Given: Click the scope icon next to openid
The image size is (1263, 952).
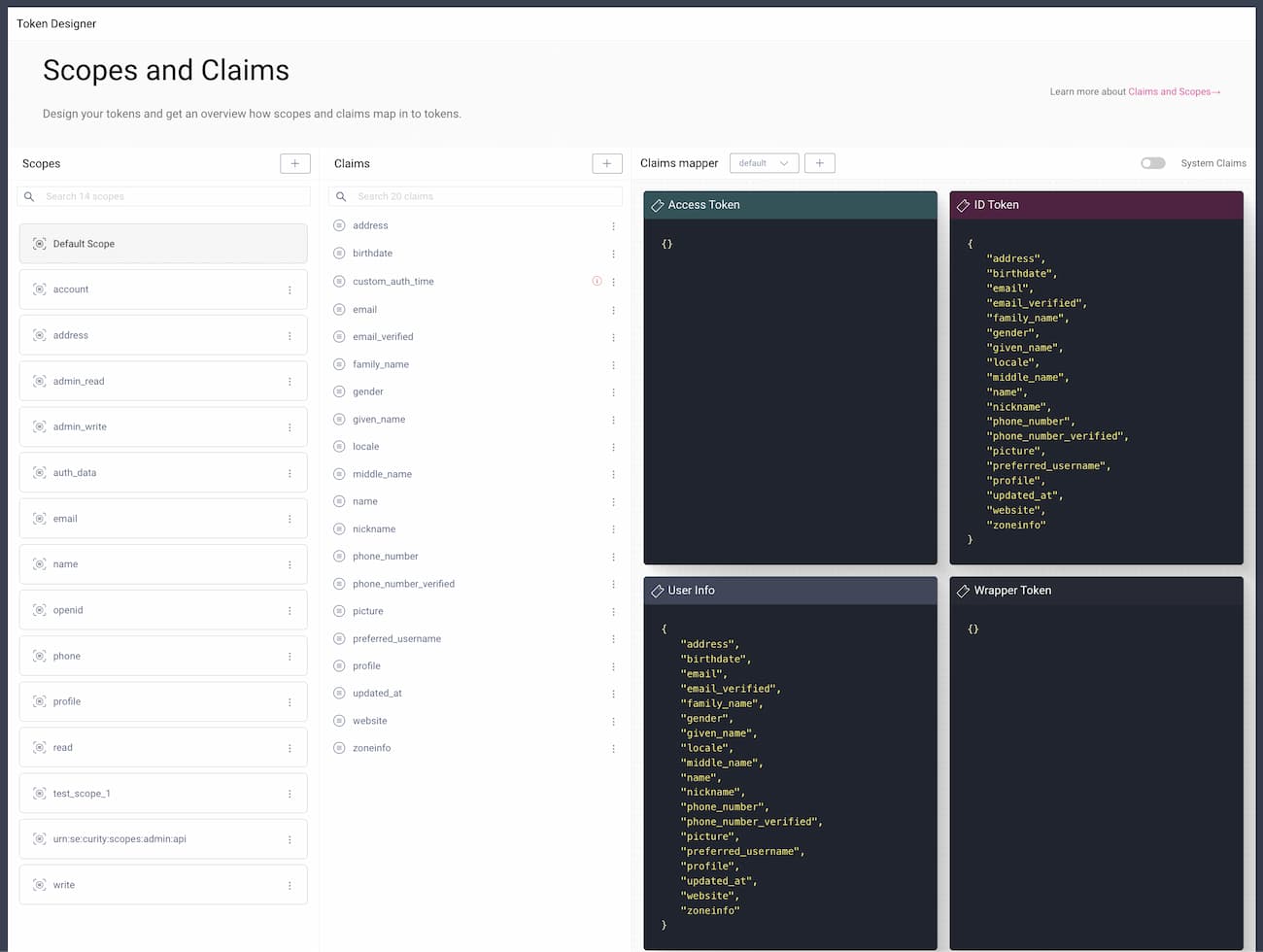Looking at the screenshot, I should (x=40, y=610).
